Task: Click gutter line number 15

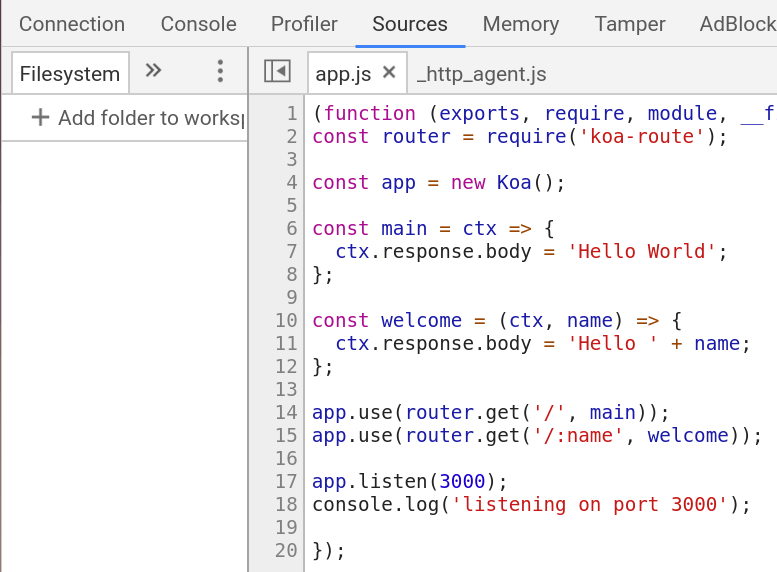Action: click(286, 435)
